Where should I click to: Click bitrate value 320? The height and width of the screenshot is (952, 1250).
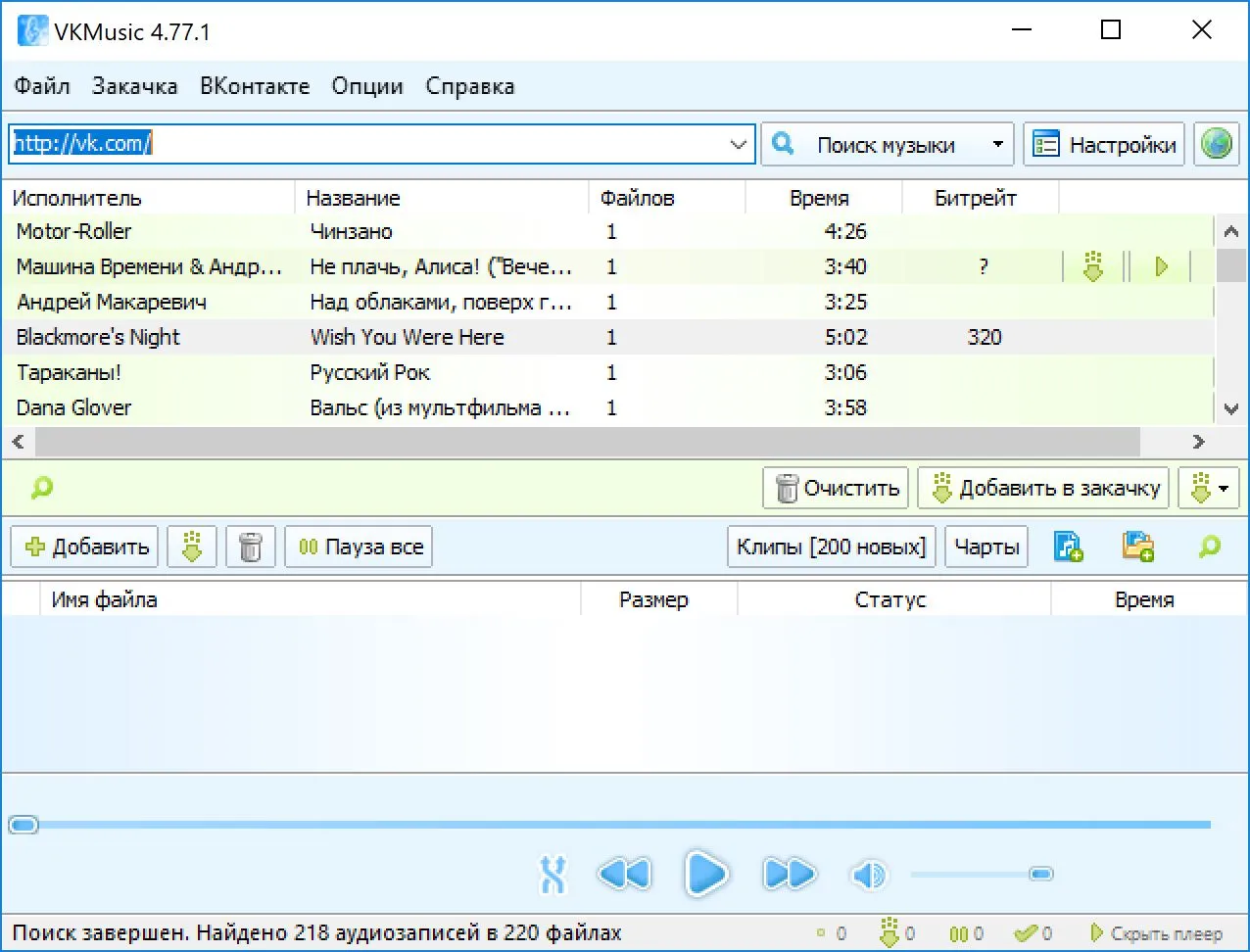(x=985, y=338)
